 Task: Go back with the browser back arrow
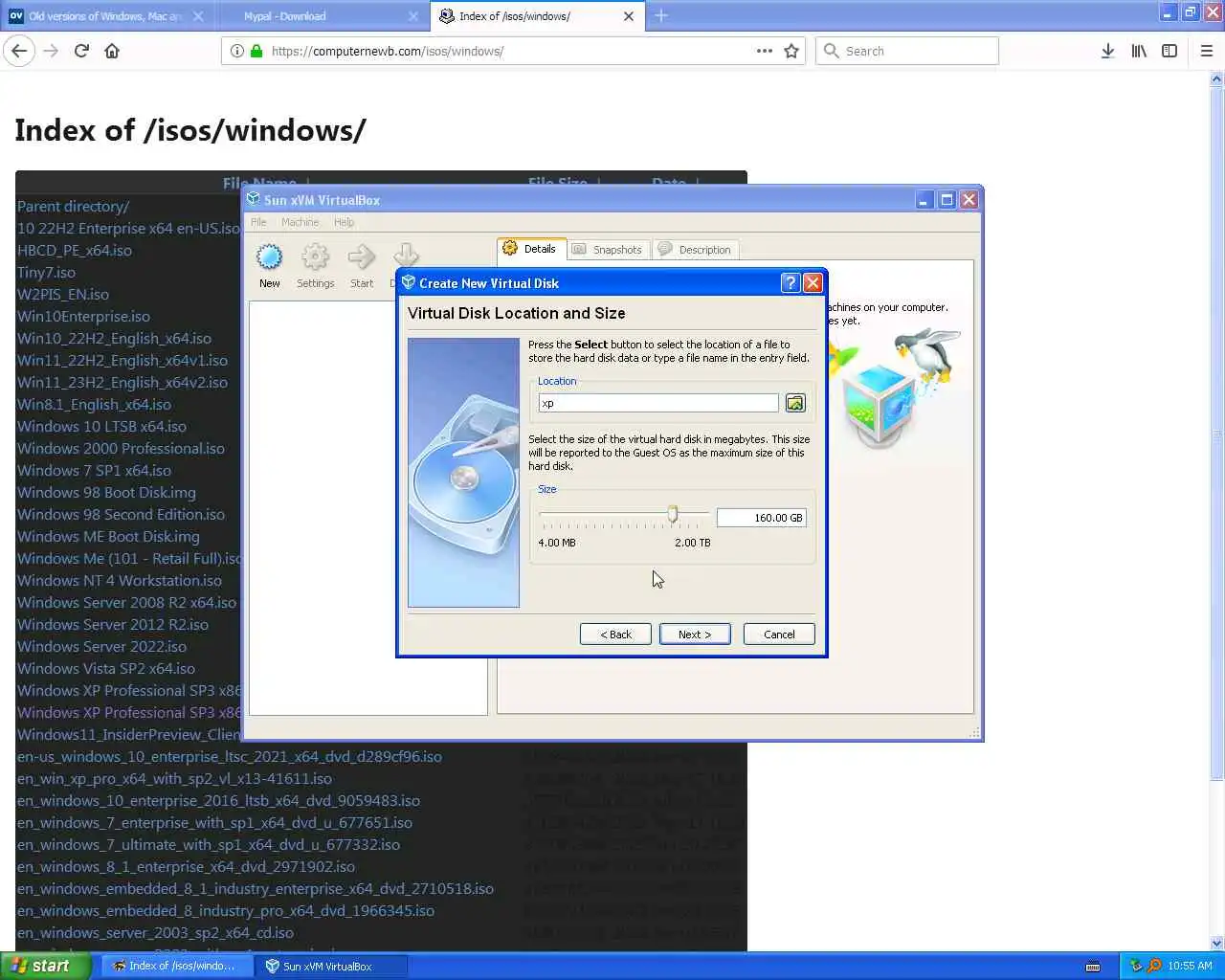point(19,51)
